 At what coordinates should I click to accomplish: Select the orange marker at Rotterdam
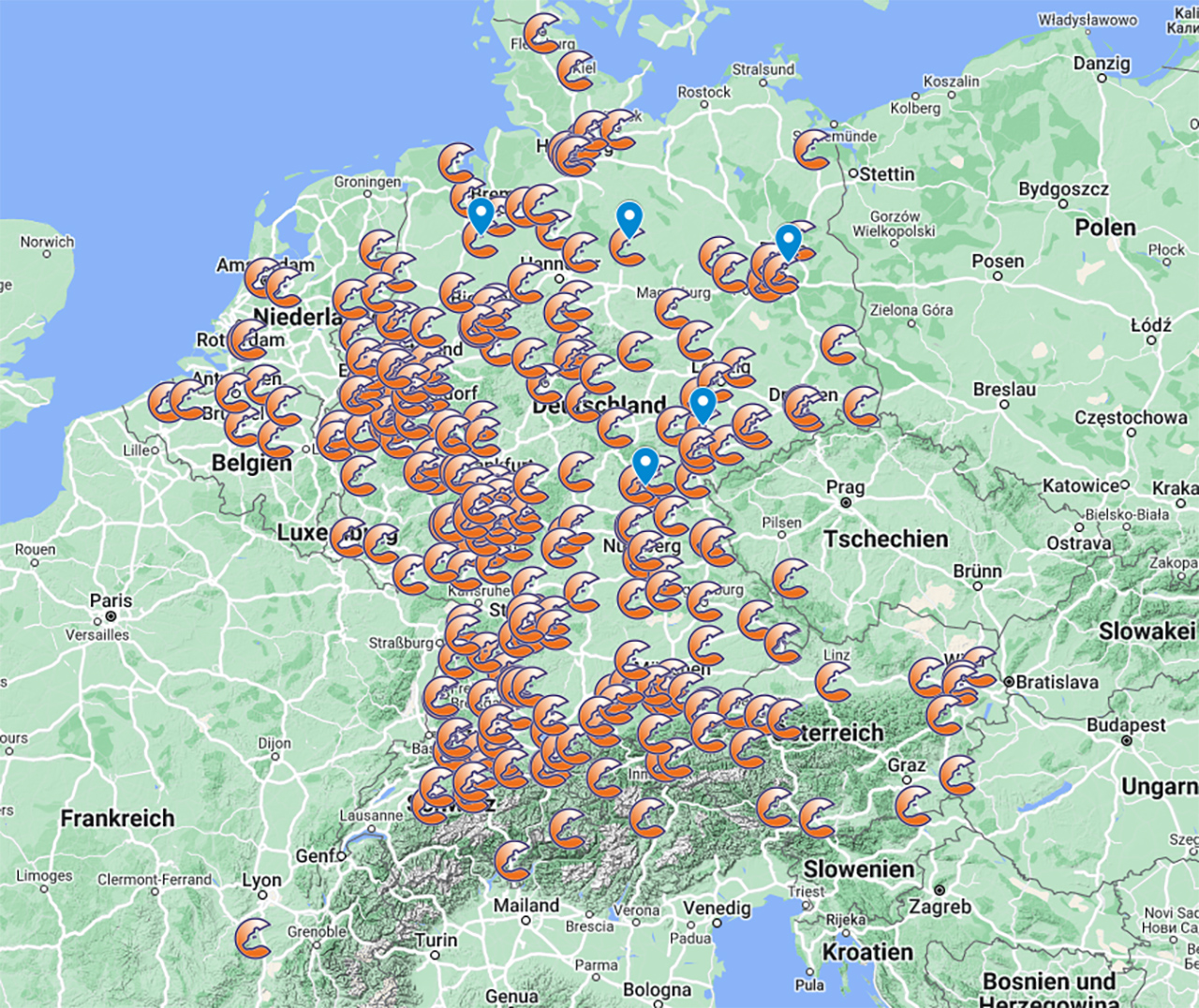247,339
